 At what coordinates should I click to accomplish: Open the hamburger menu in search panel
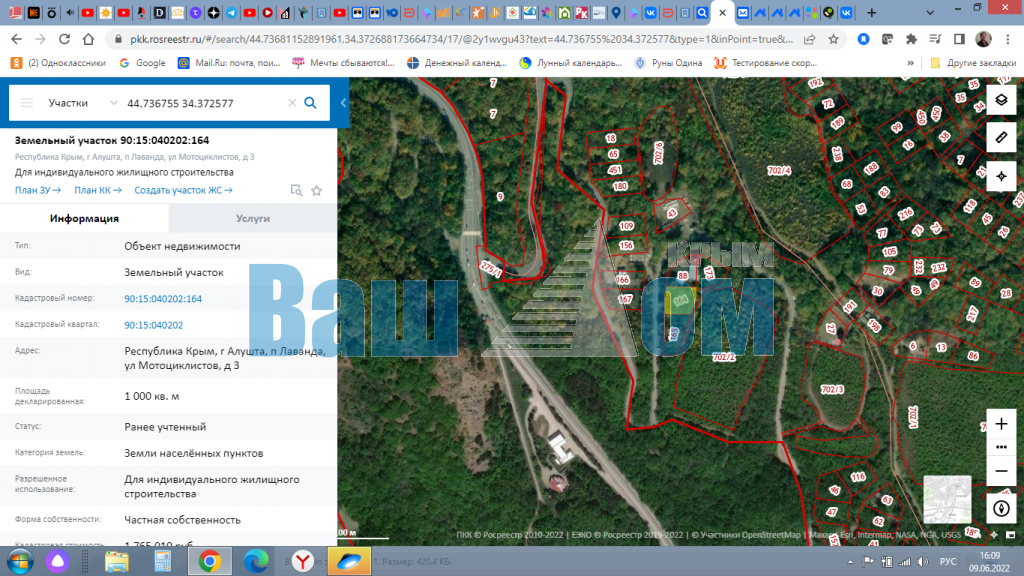(27, 103)
